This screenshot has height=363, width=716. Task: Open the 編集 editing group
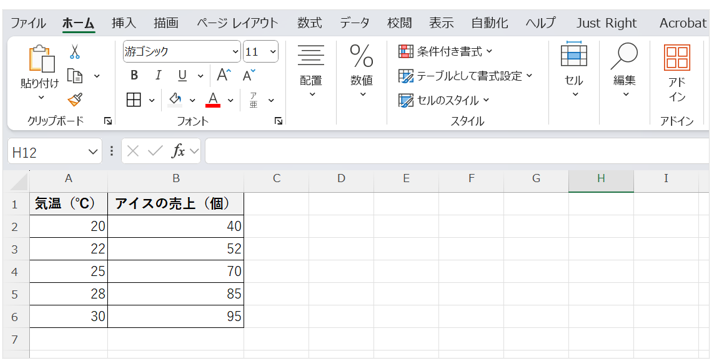pyautogui.click(x=624, y=70)
